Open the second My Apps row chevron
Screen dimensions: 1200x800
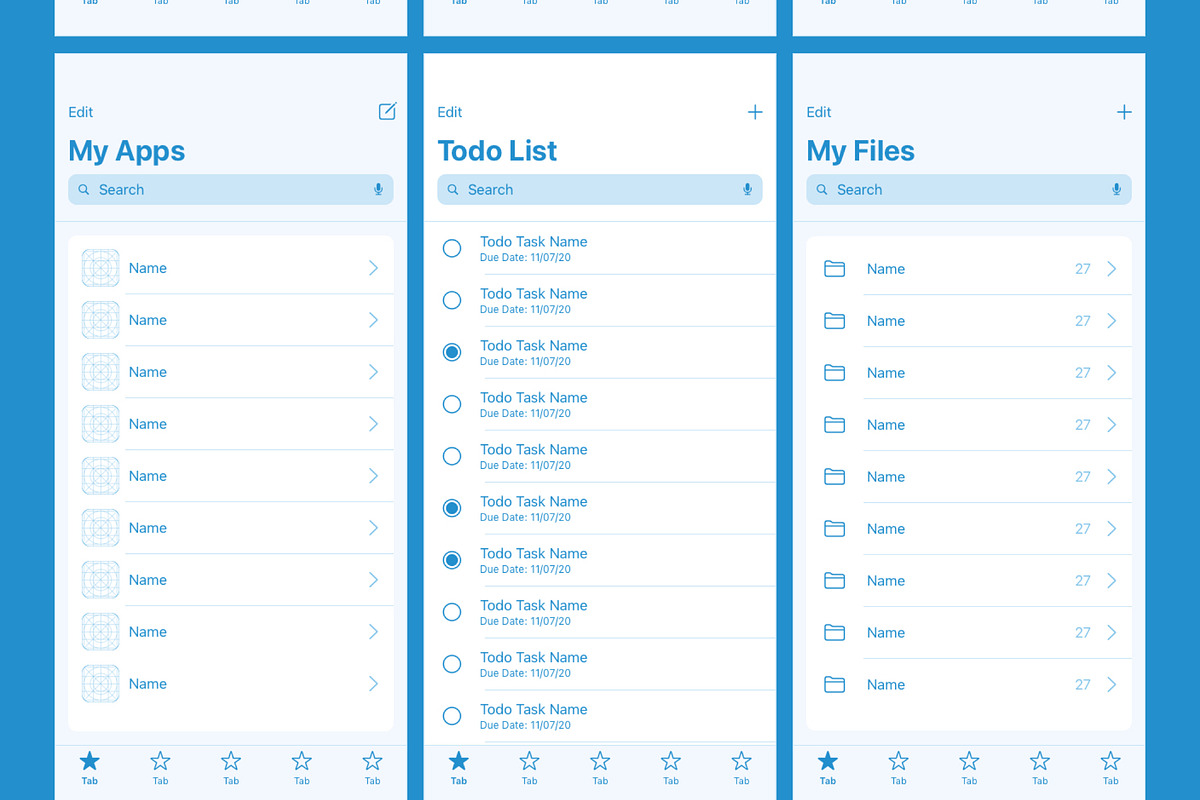[x=374, y=320]
